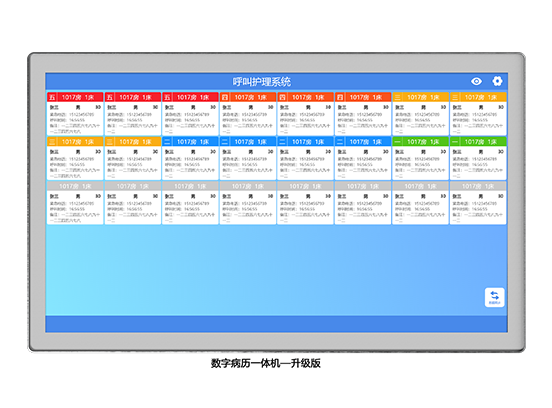Click sound icon in first red 五 card
The height and width of the screenshot is (408, 552).
[x=98, y=107]
